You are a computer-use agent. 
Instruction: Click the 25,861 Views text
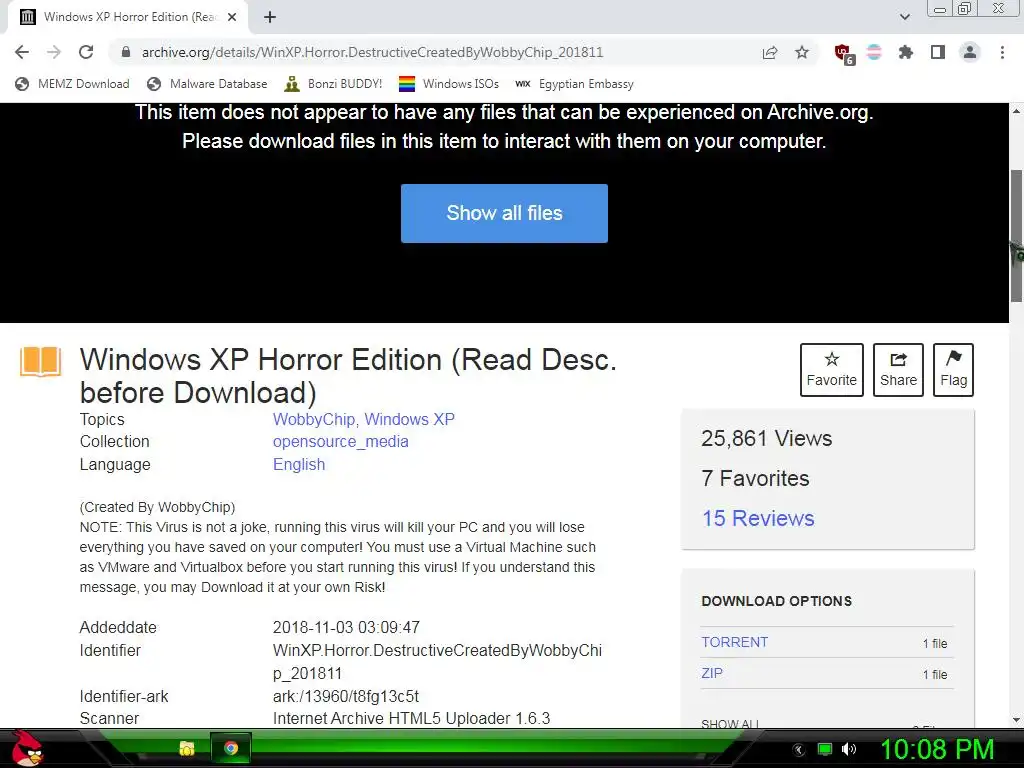[x=767, y=438]
